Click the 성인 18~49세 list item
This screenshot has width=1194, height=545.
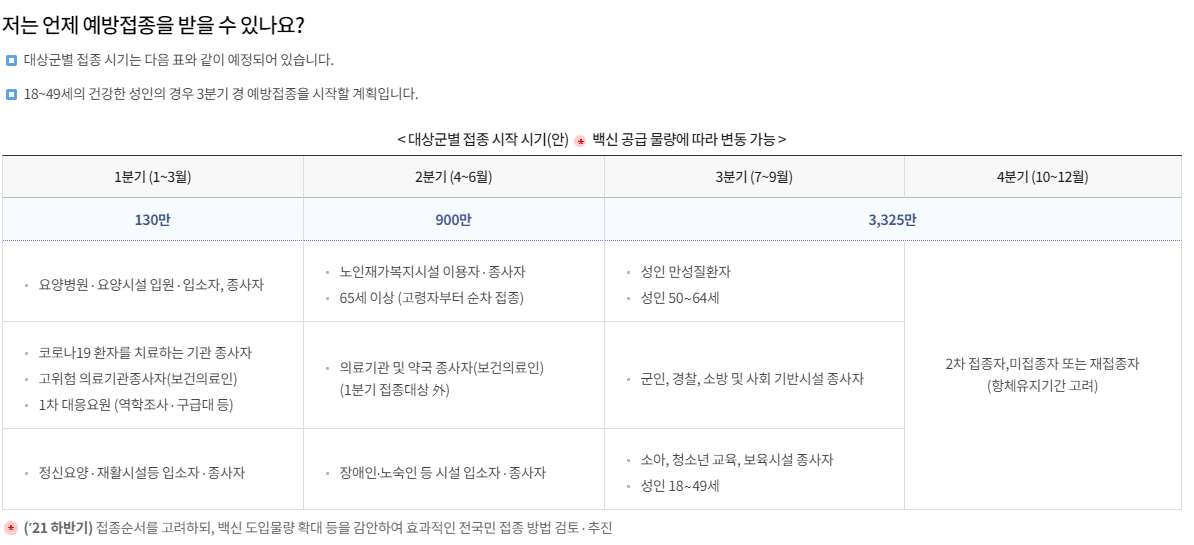coord(681,486)
